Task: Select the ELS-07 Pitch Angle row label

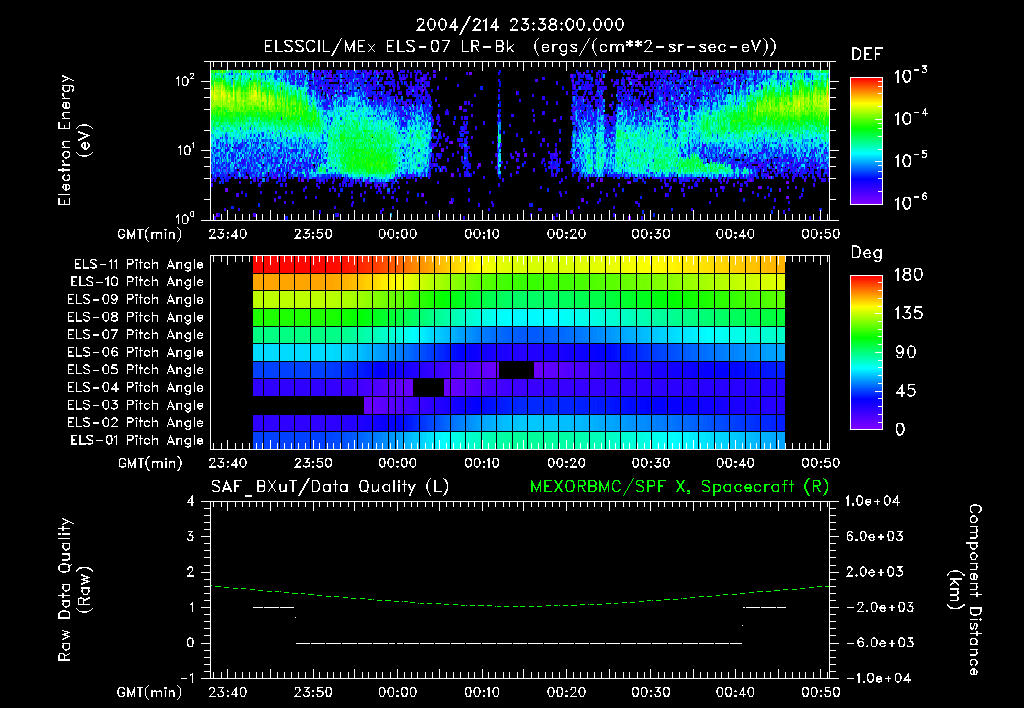Action: [135, 334]
